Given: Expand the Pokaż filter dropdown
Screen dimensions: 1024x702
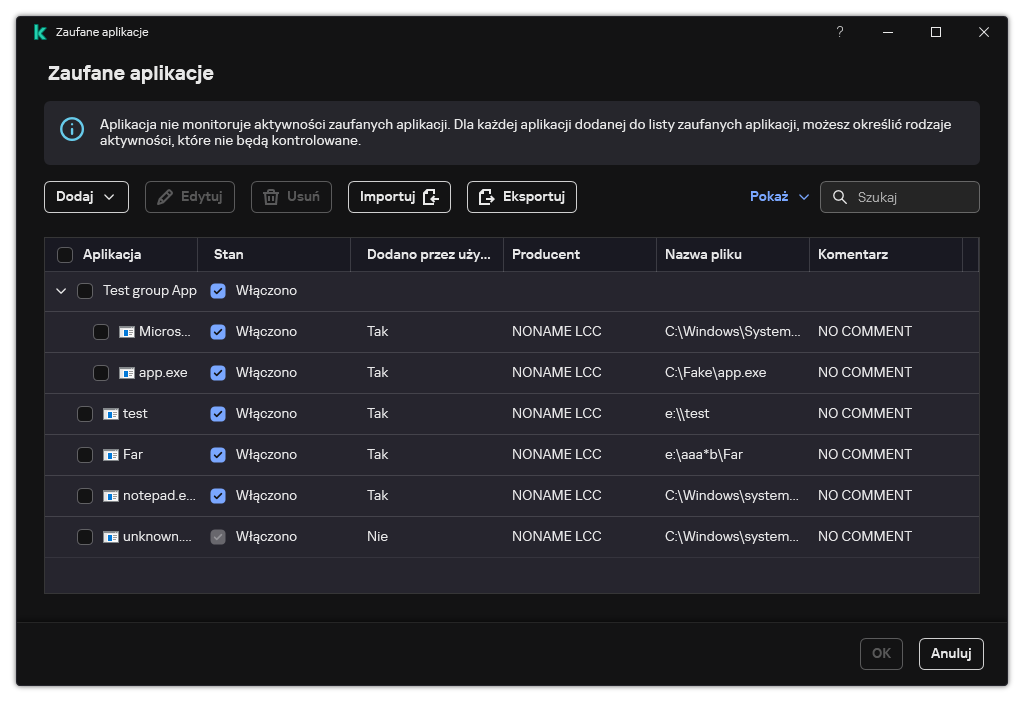Looking at the screenshot, I should [779, 197].
